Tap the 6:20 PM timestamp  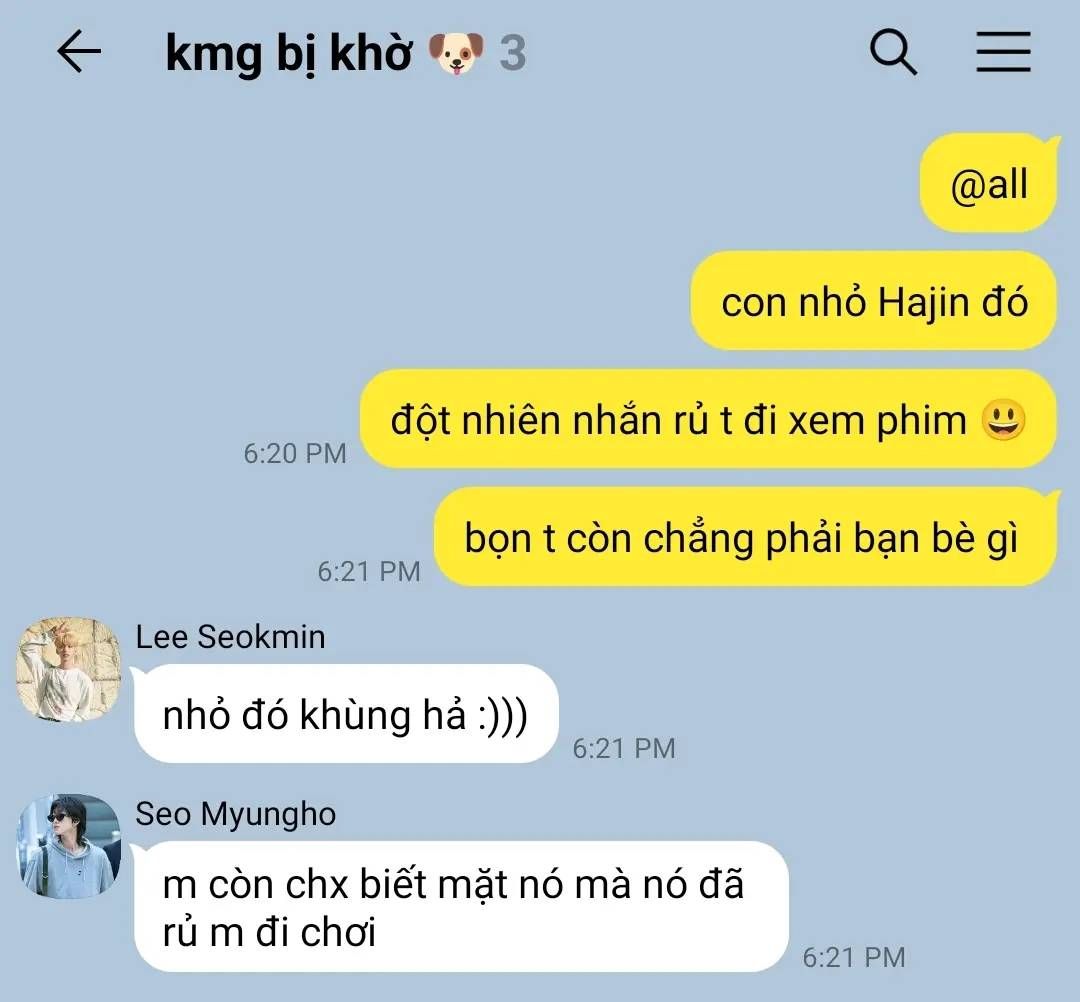(x=295, y=453)
